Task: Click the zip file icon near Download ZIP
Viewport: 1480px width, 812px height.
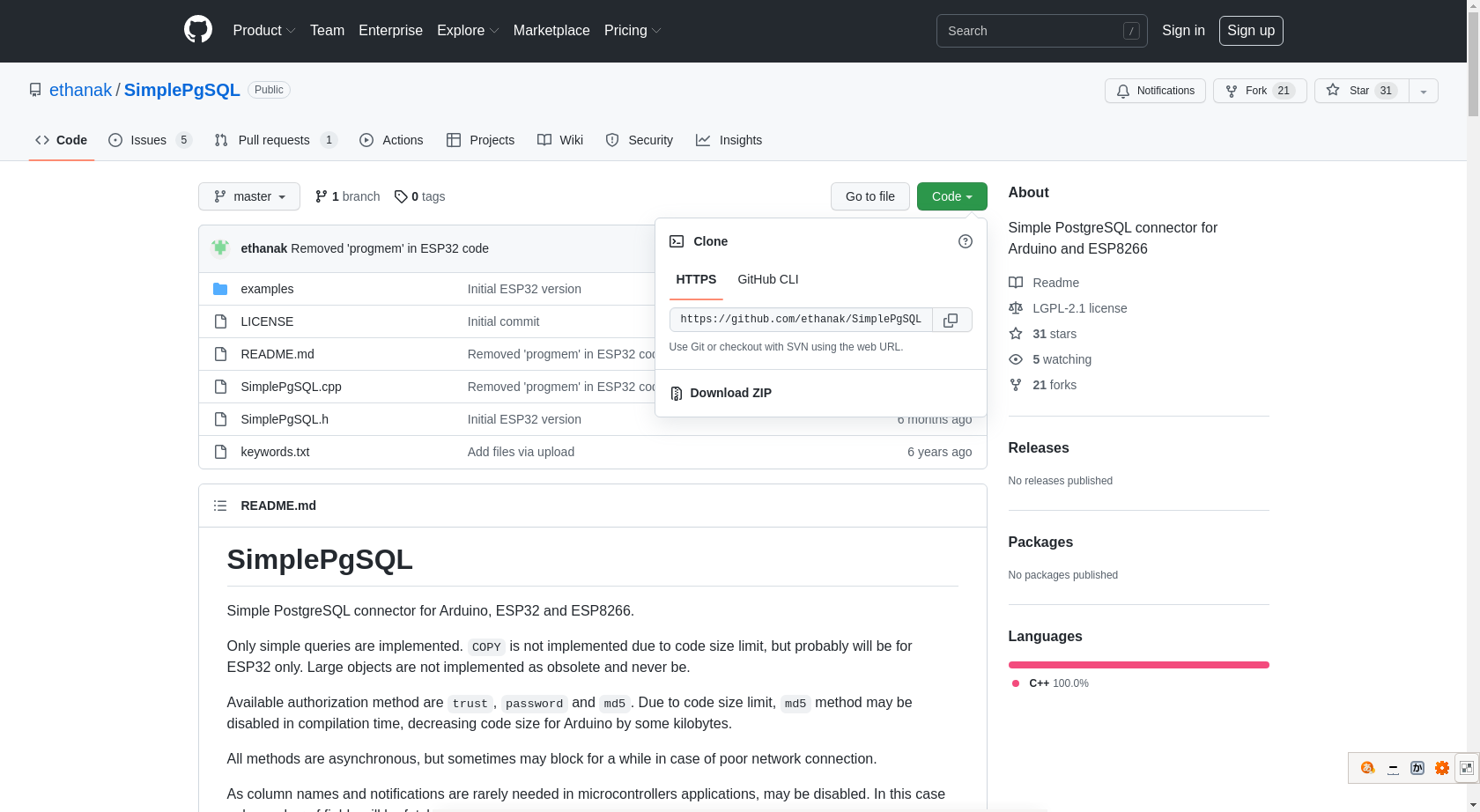Action: click(x=677, y=393)
